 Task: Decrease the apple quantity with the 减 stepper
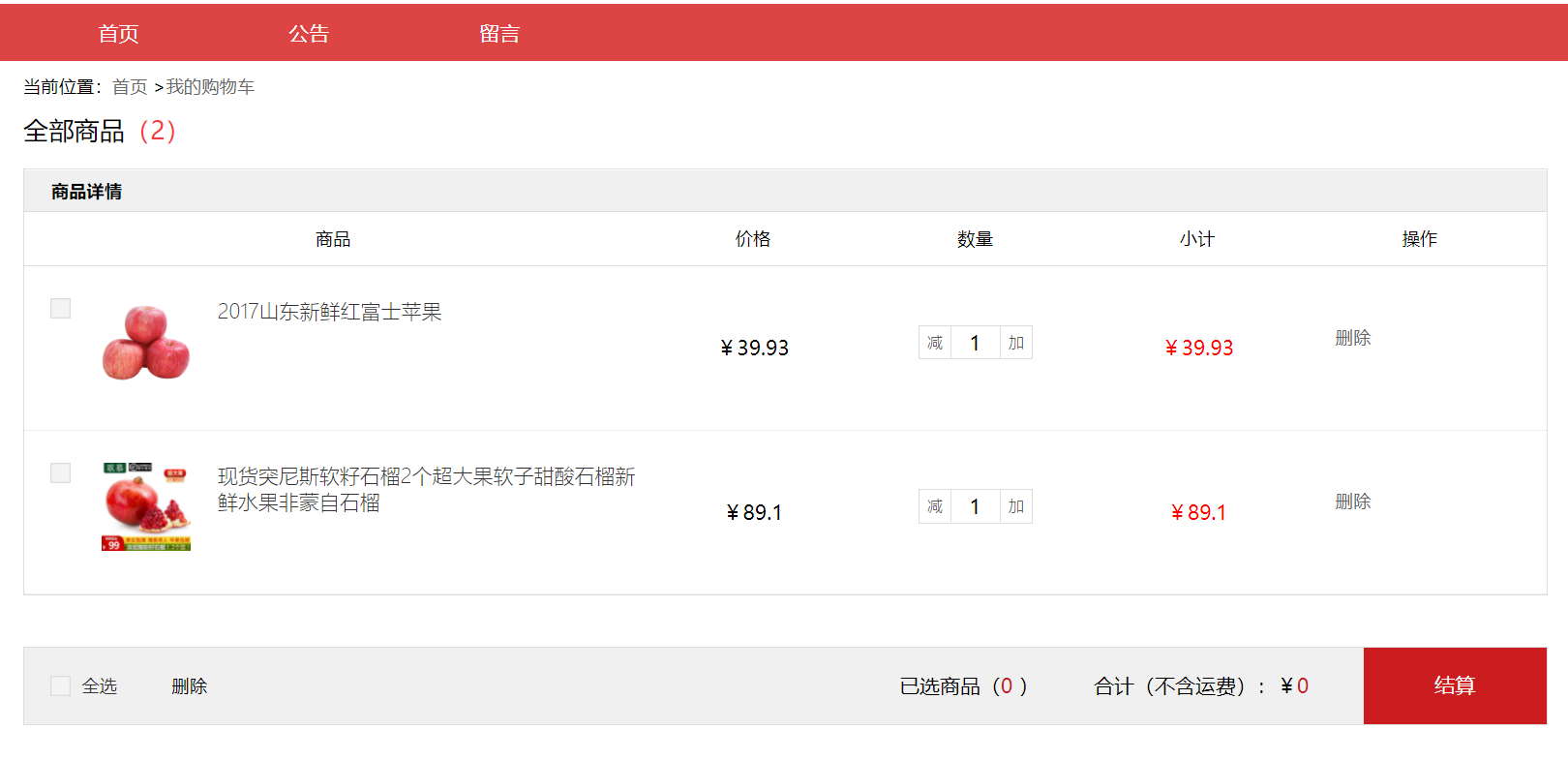934,343
